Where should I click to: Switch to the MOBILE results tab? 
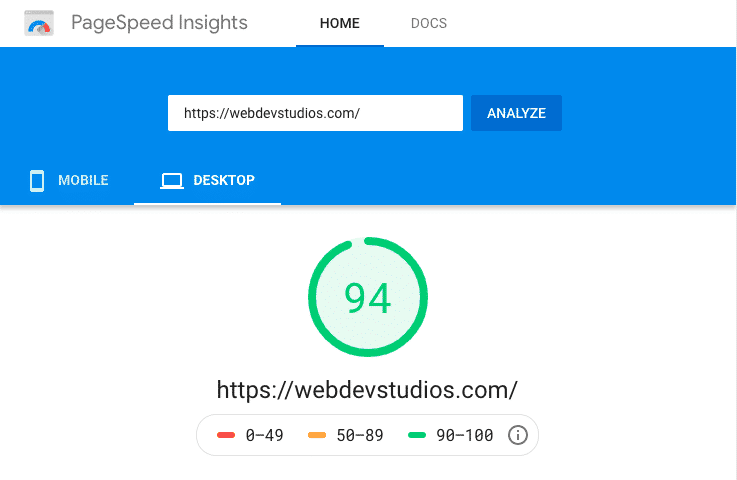click(69, 181)
